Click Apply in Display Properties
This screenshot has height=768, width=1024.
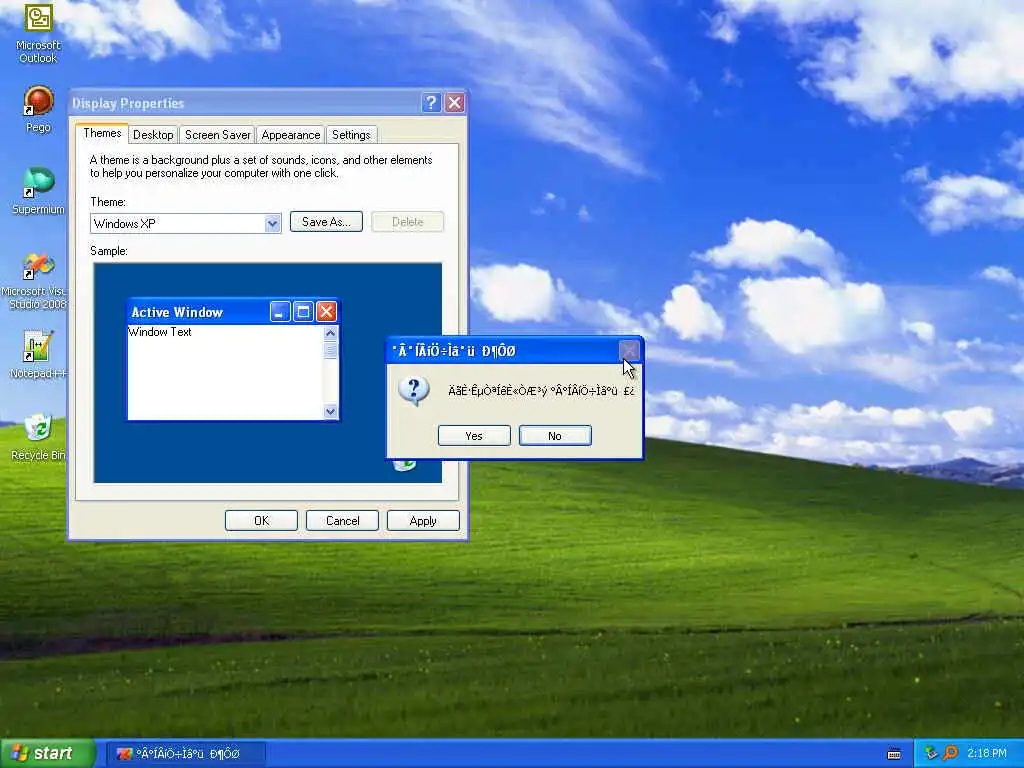[x=423, y=520]
